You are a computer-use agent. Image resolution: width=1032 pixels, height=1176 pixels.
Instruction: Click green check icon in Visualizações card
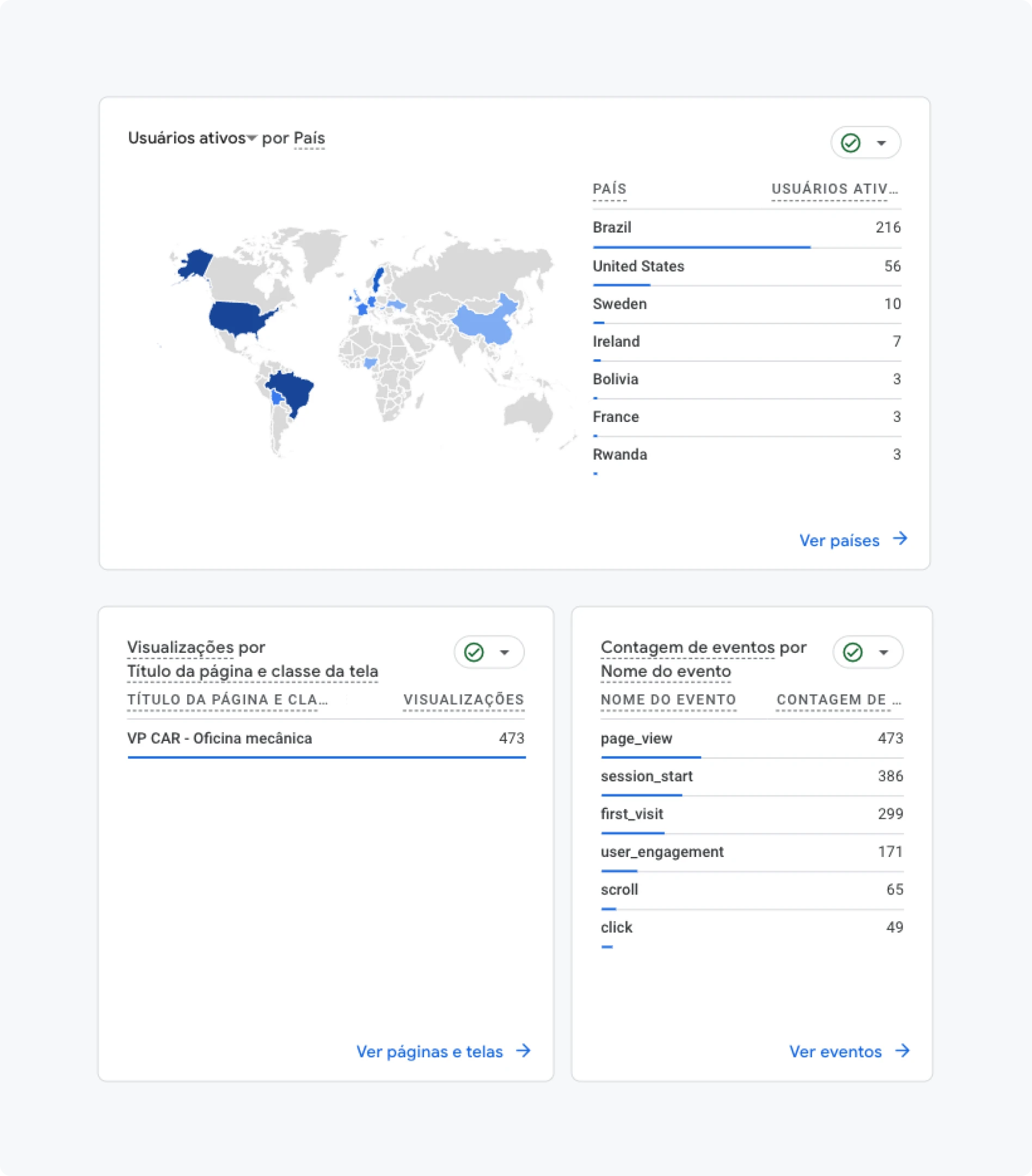point(474,652)
